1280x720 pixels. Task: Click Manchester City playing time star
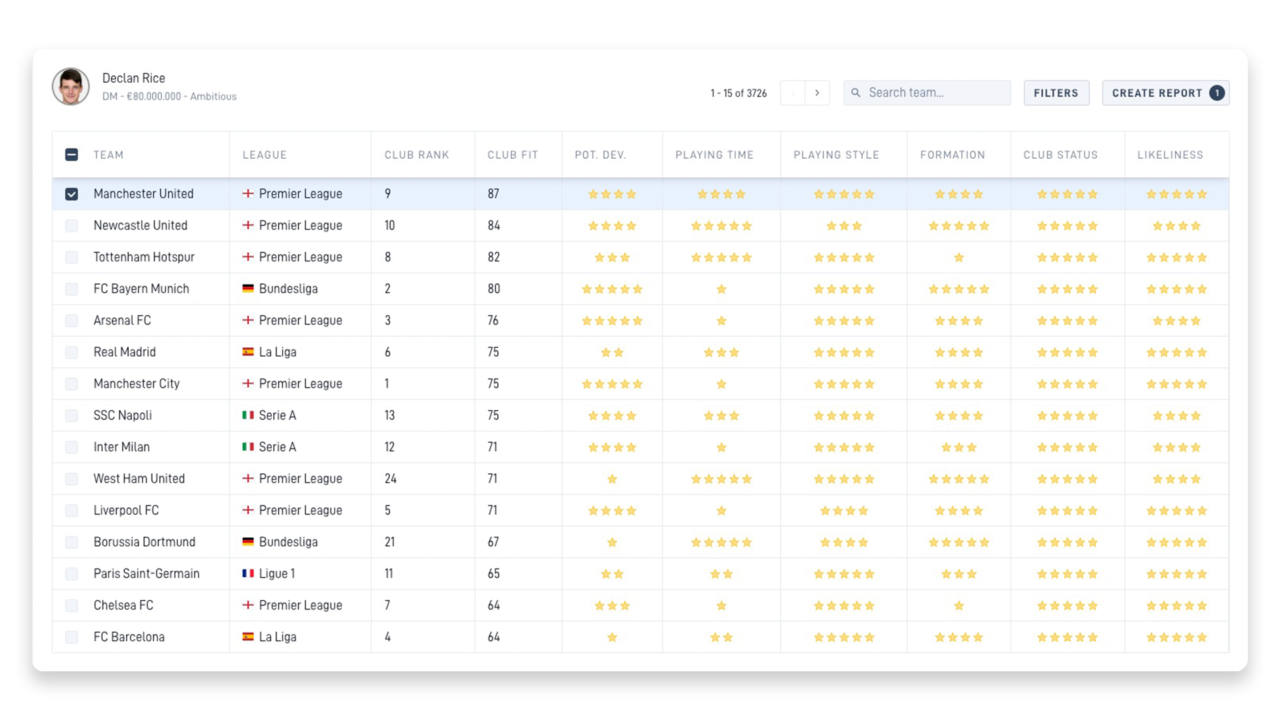pos(721,384)
